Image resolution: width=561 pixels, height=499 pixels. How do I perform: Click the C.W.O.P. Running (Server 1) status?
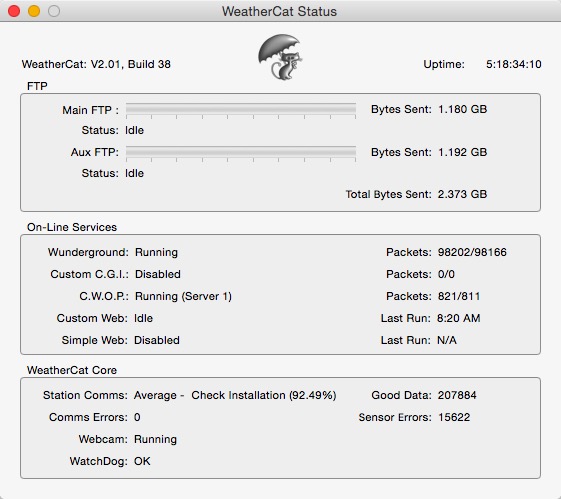183,297
